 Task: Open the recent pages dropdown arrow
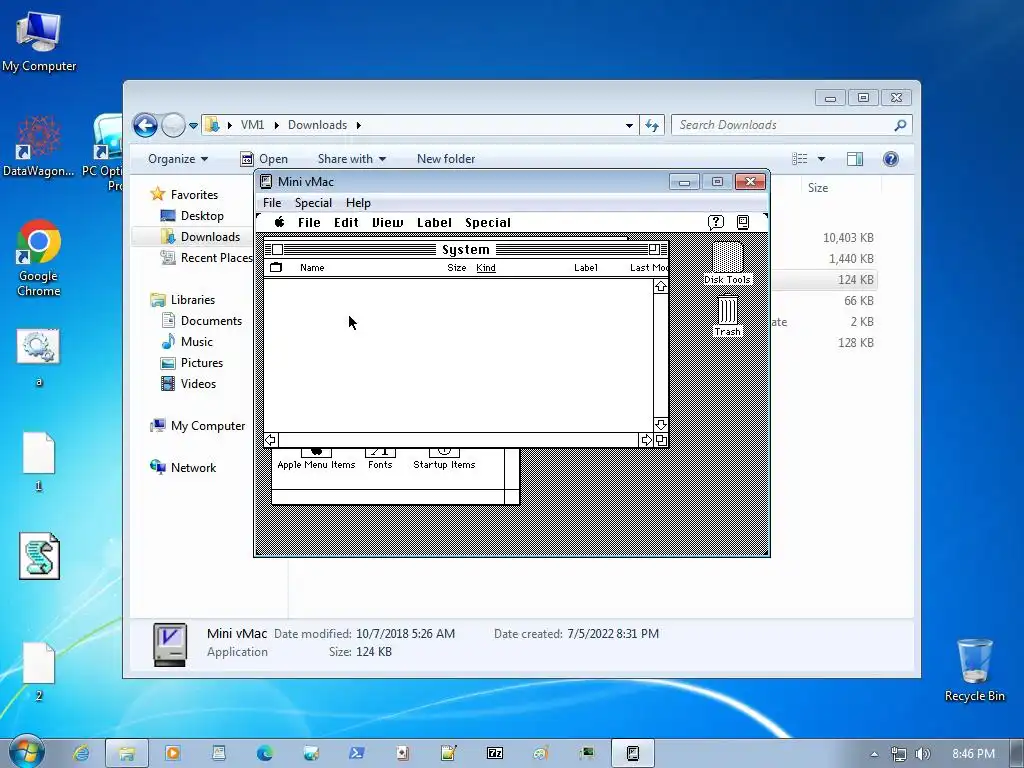click(x=193, y=125)
